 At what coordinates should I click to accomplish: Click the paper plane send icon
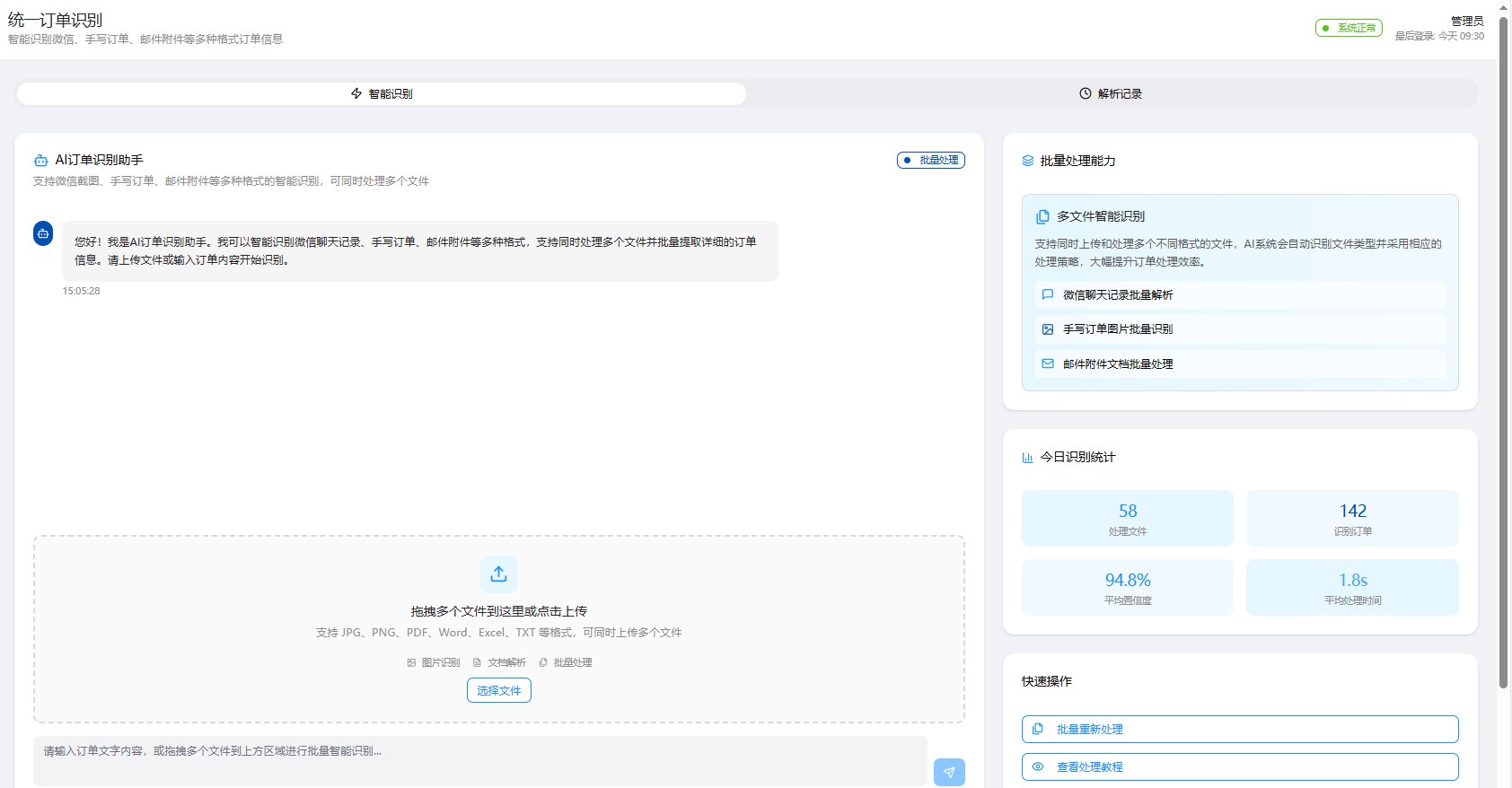tap(949, 772)
